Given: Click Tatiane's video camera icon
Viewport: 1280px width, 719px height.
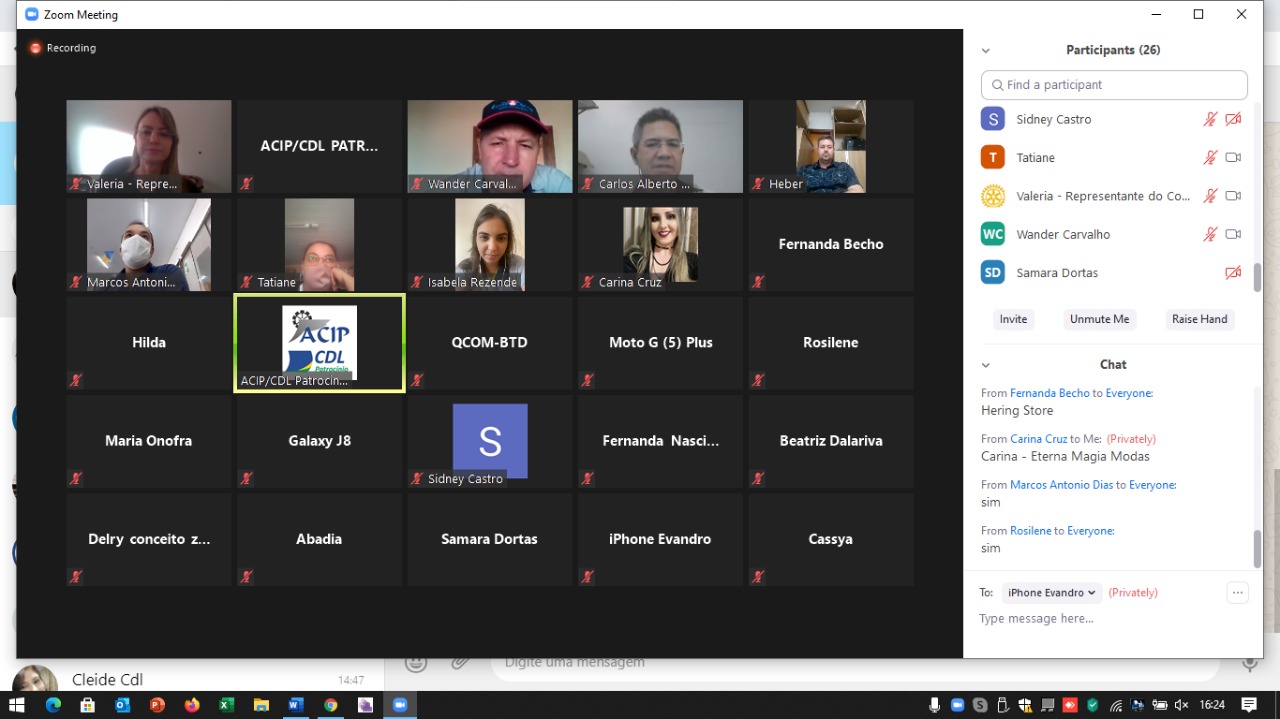Looking at the screenshot, I should tap(1233, 158).
